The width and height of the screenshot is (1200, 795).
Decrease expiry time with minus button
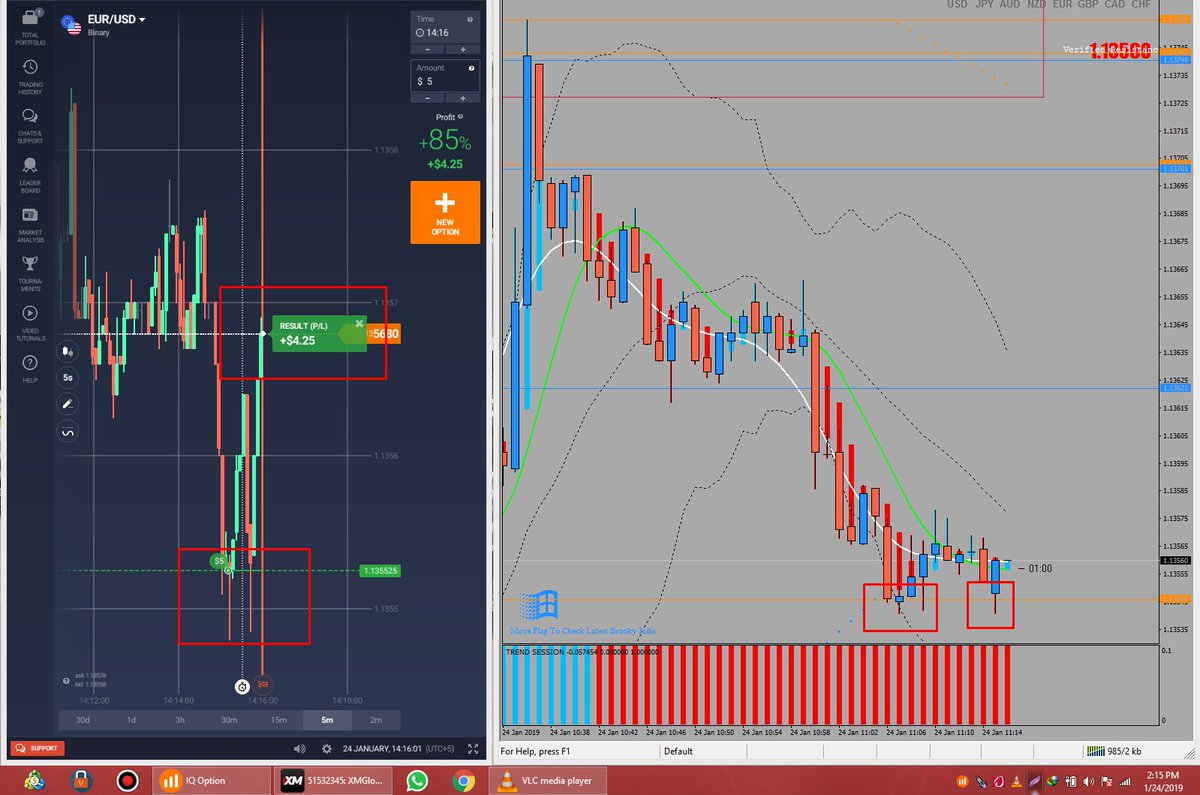[x=428, y=49]
